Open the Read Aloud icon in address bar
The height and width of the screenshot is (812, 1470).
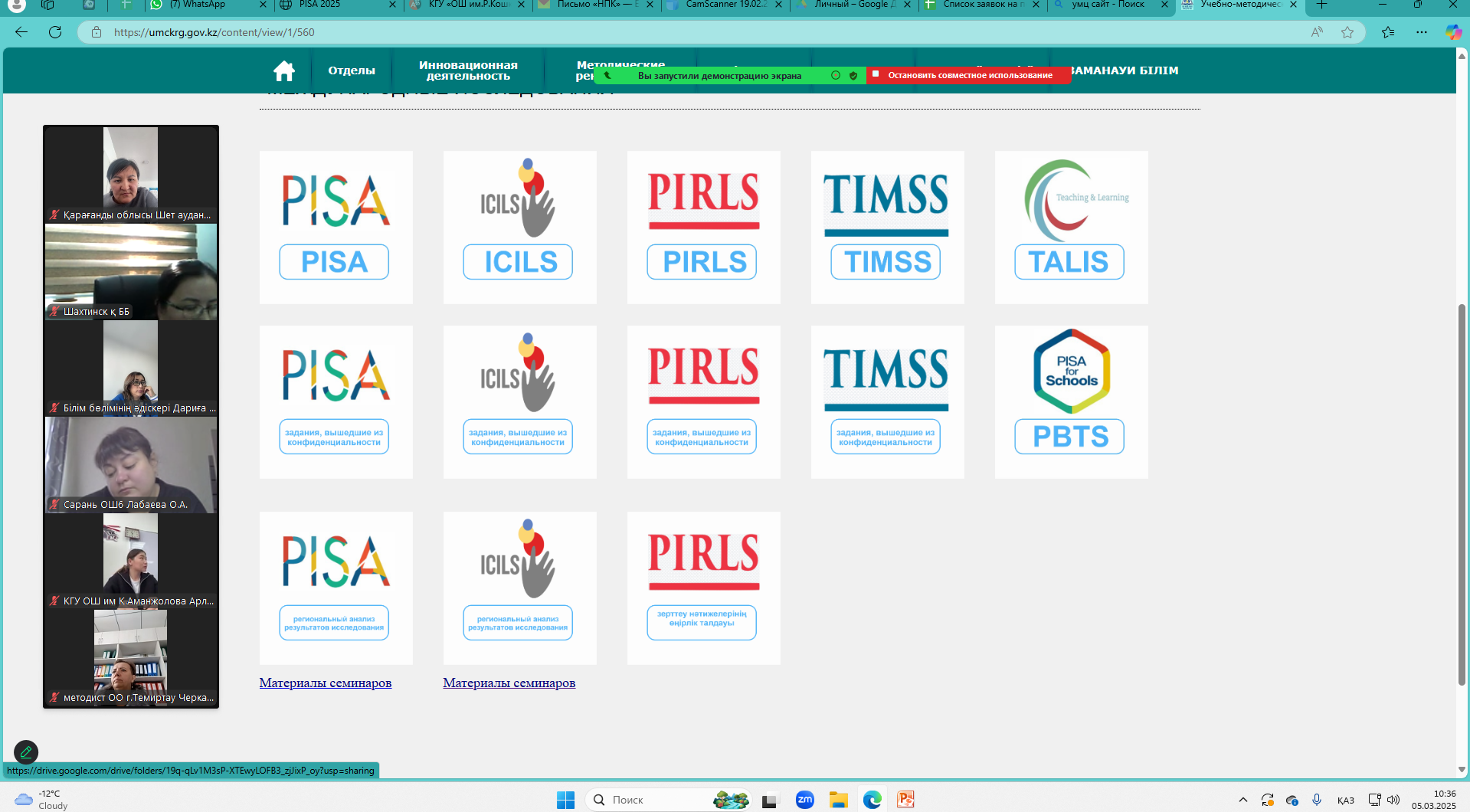click(1317, 32)
